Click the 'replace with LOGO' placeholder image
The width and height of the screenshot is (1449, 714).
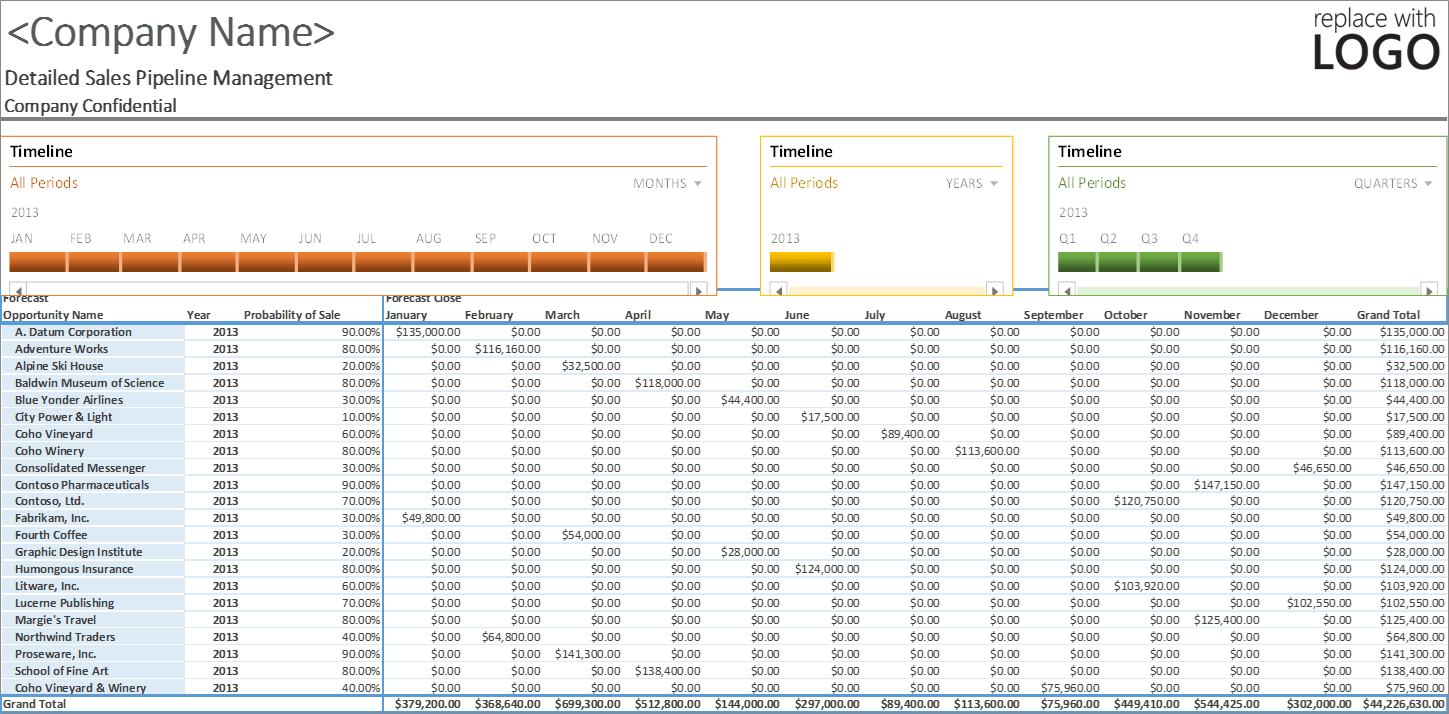[1376, 40]
